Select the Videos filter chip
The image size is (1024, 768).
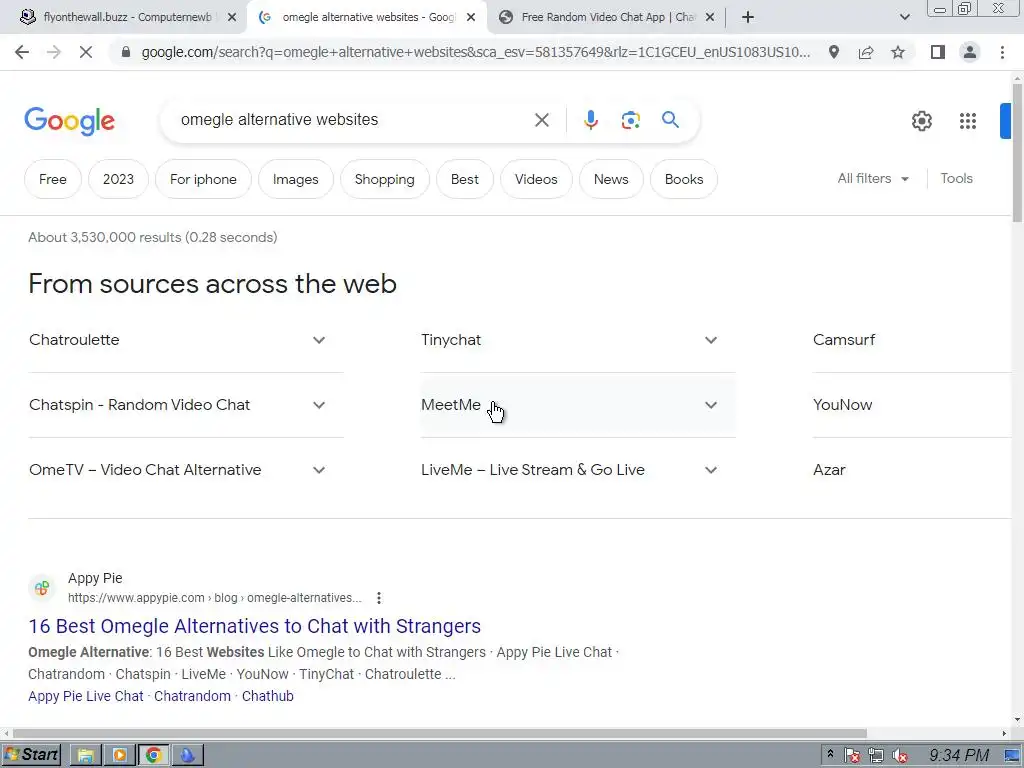tap(536, 179)
